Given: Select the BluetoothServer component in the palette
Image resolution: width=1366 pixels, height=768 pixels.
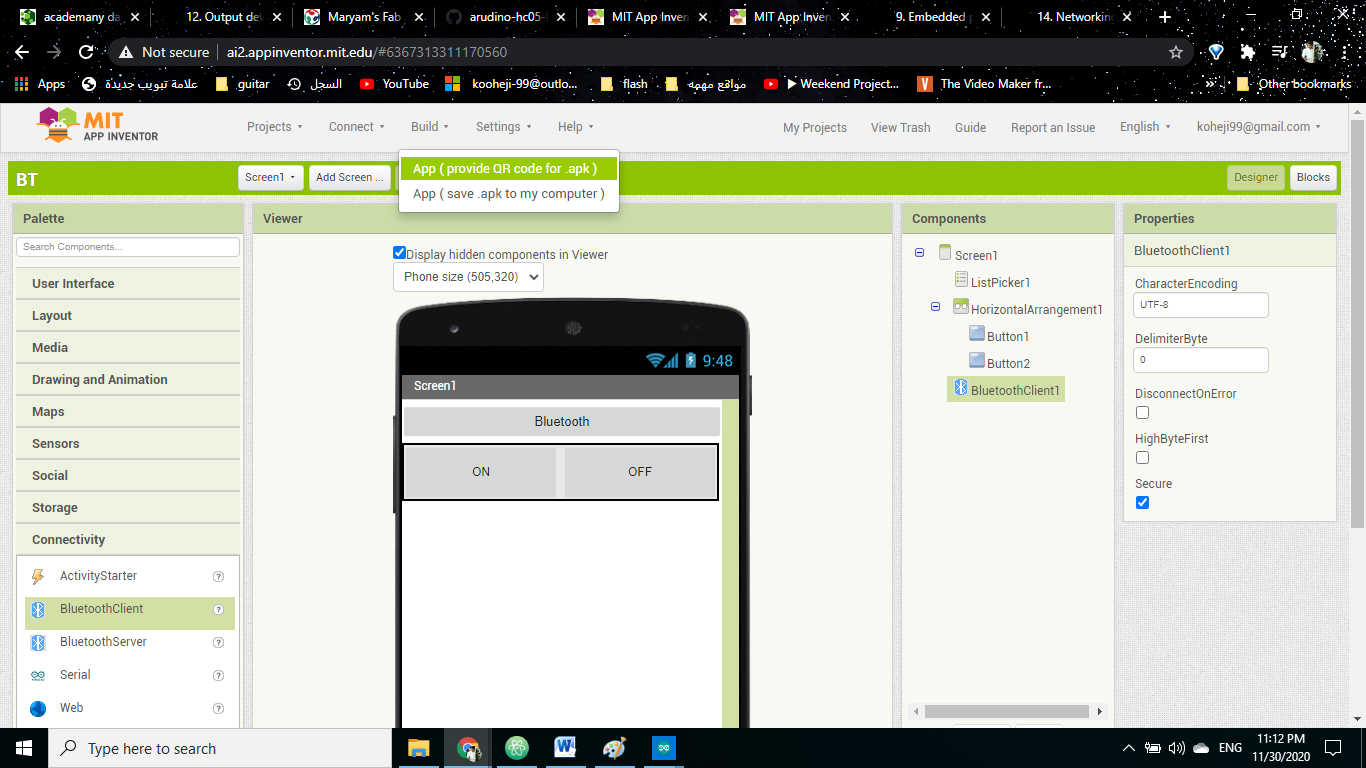Looking at the screenshot, I should [x=103, y=641].
